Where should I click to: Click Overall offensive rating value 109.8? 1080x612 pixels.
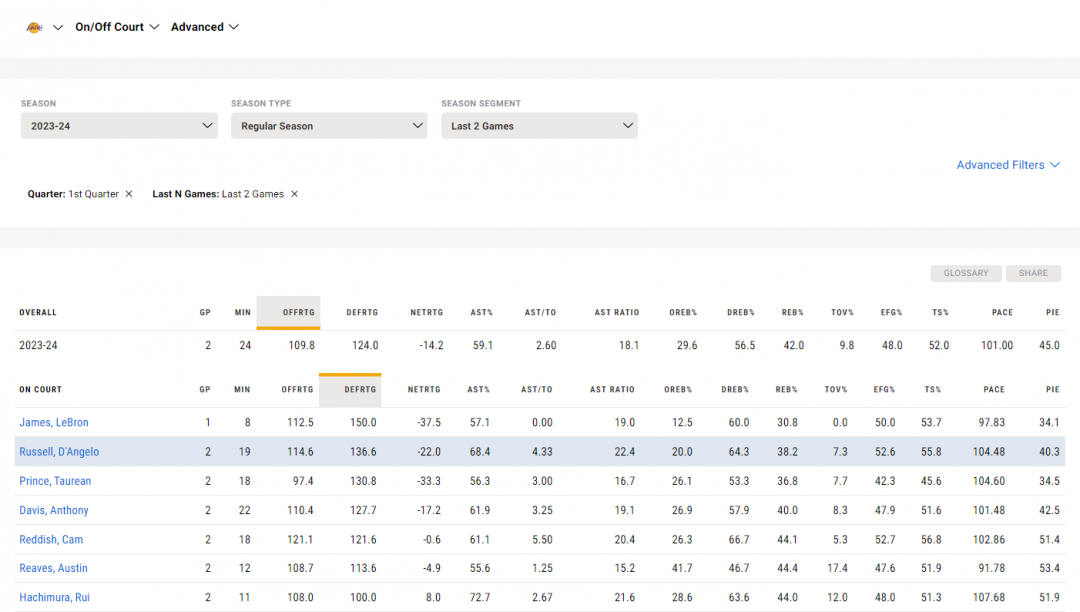(302, 346)
